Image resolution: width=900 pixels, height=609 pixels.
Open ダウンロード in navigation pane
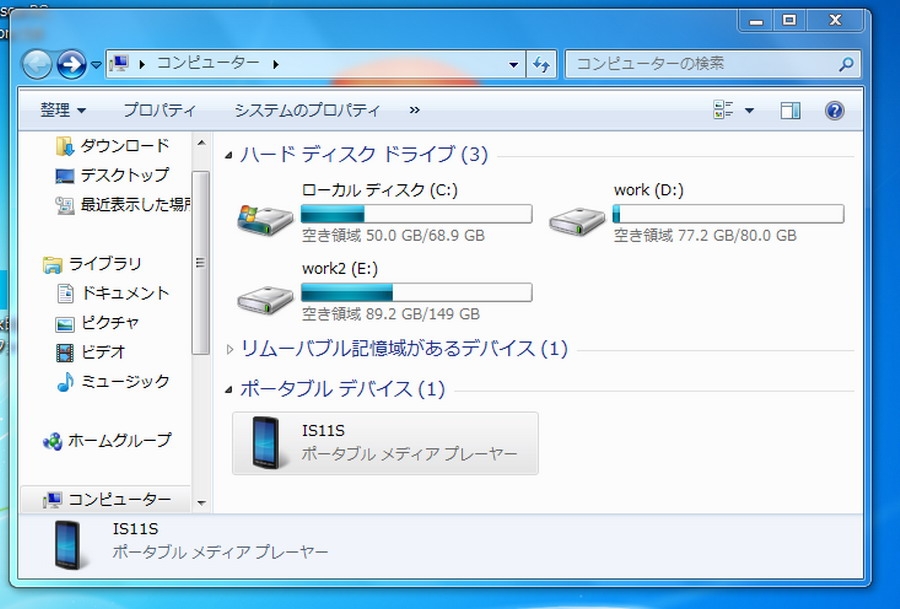(x=125, y=146)
